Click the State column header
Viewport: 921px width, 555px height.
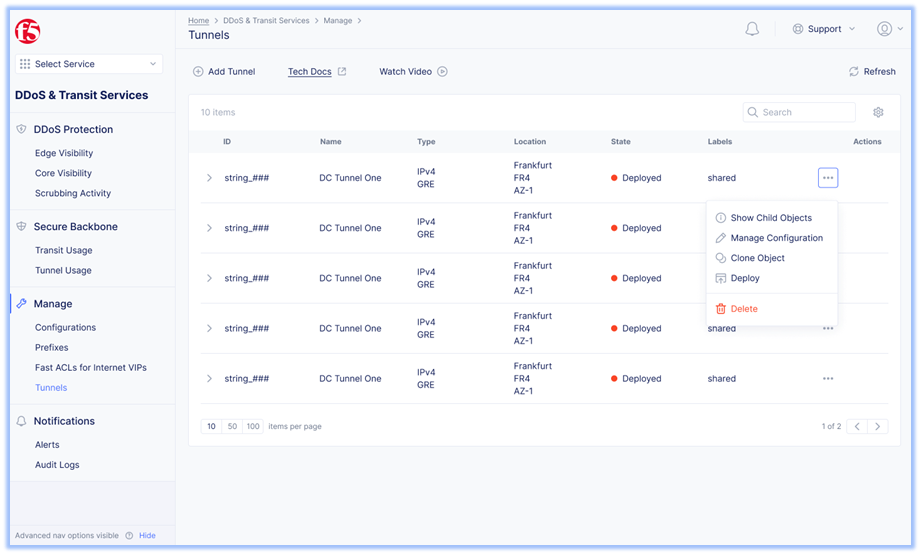point(621,142)
